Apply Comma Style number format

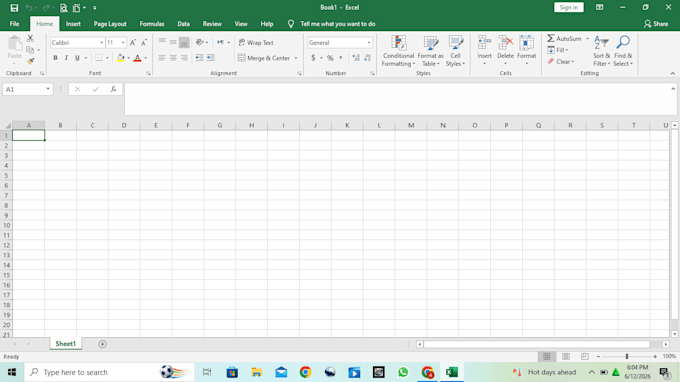coord(341,58)
